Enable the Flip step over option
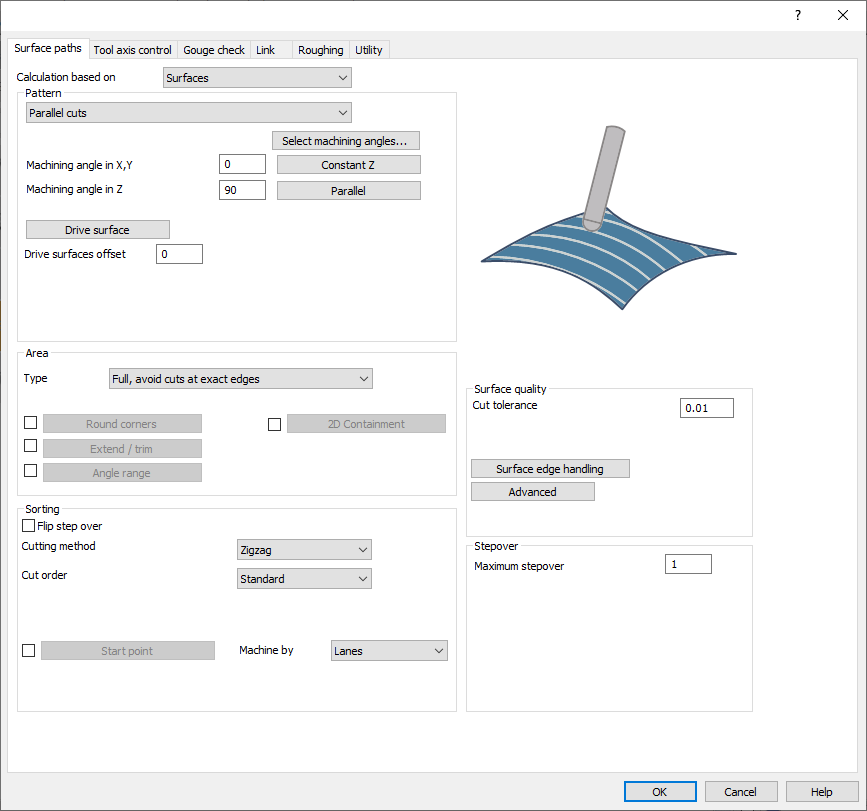 [x=28, y=525]
